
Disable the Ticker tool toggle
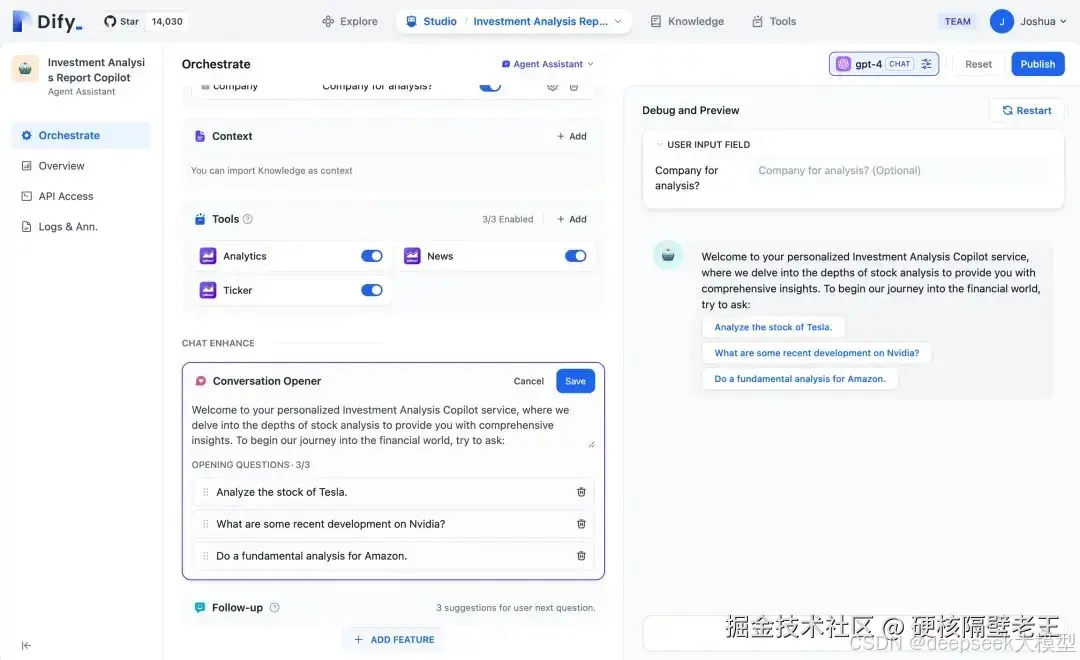371,290
